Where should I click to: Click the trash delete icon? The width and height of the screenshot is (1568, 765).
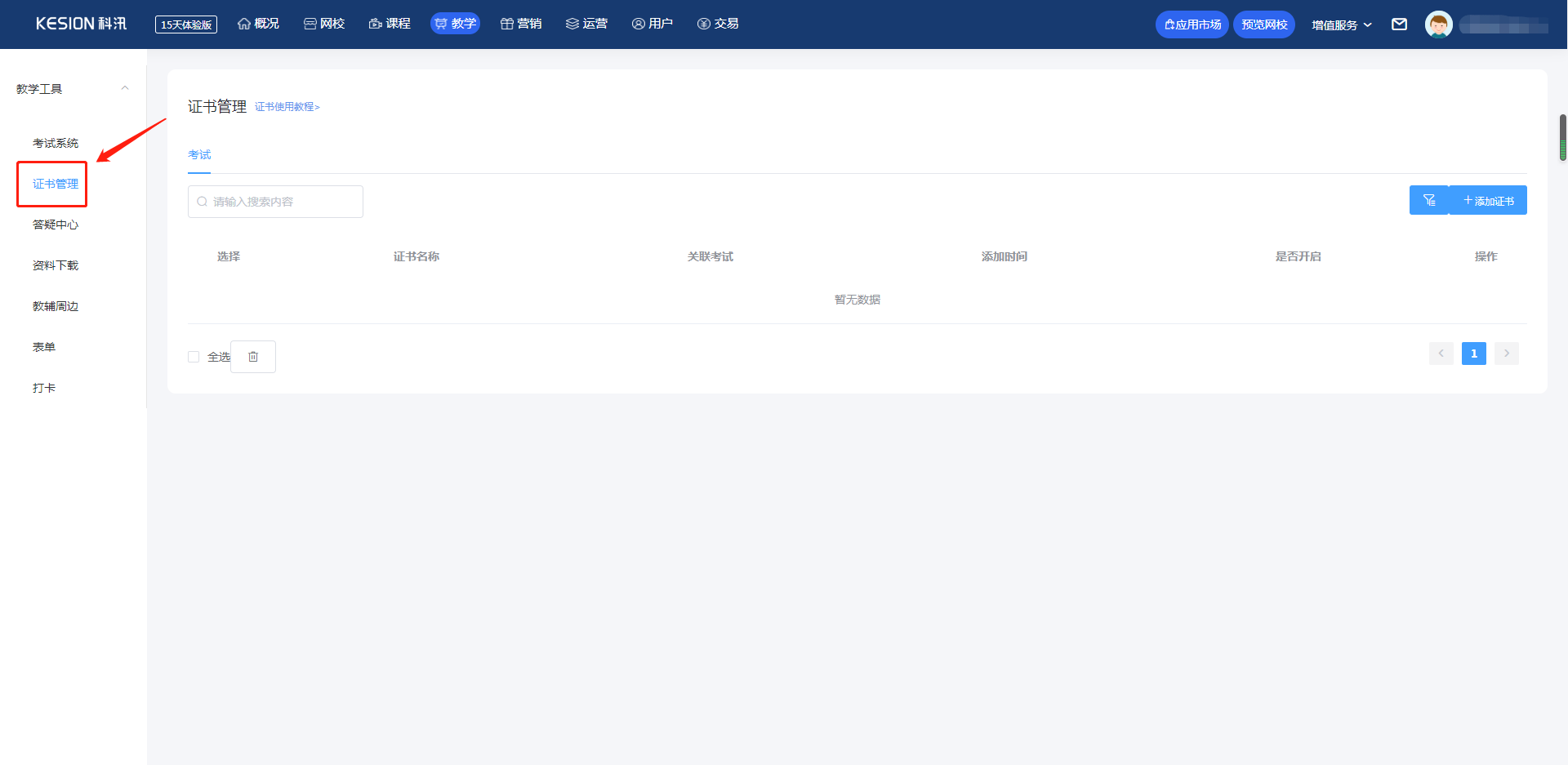[253, 357]
